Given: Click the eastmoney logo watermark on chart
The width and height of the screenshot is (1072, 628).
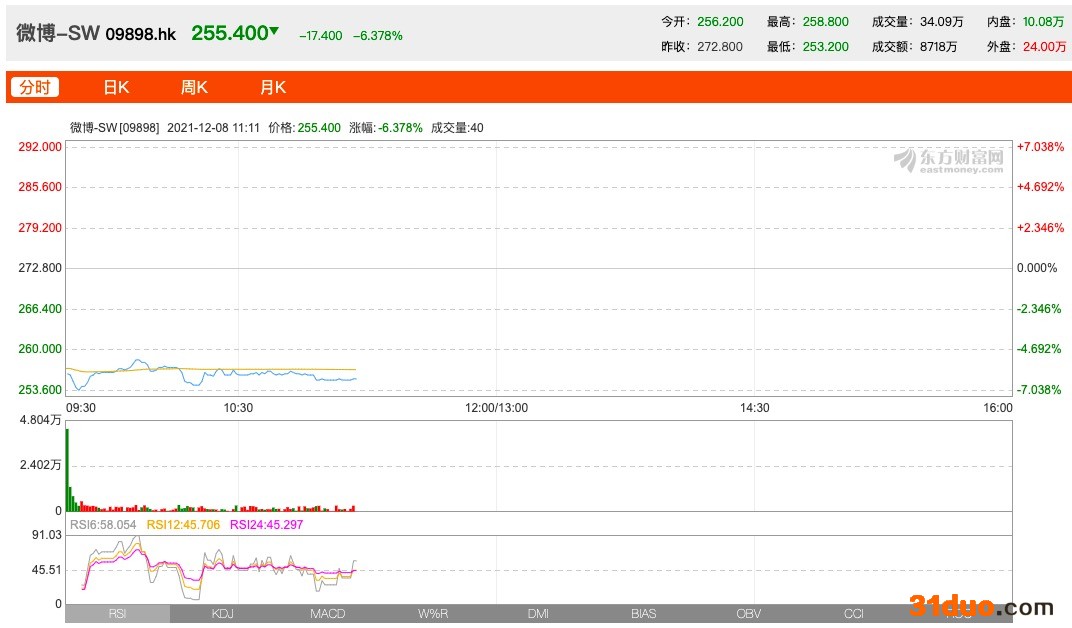Looking at the screenshot, I should click(949, 160).
